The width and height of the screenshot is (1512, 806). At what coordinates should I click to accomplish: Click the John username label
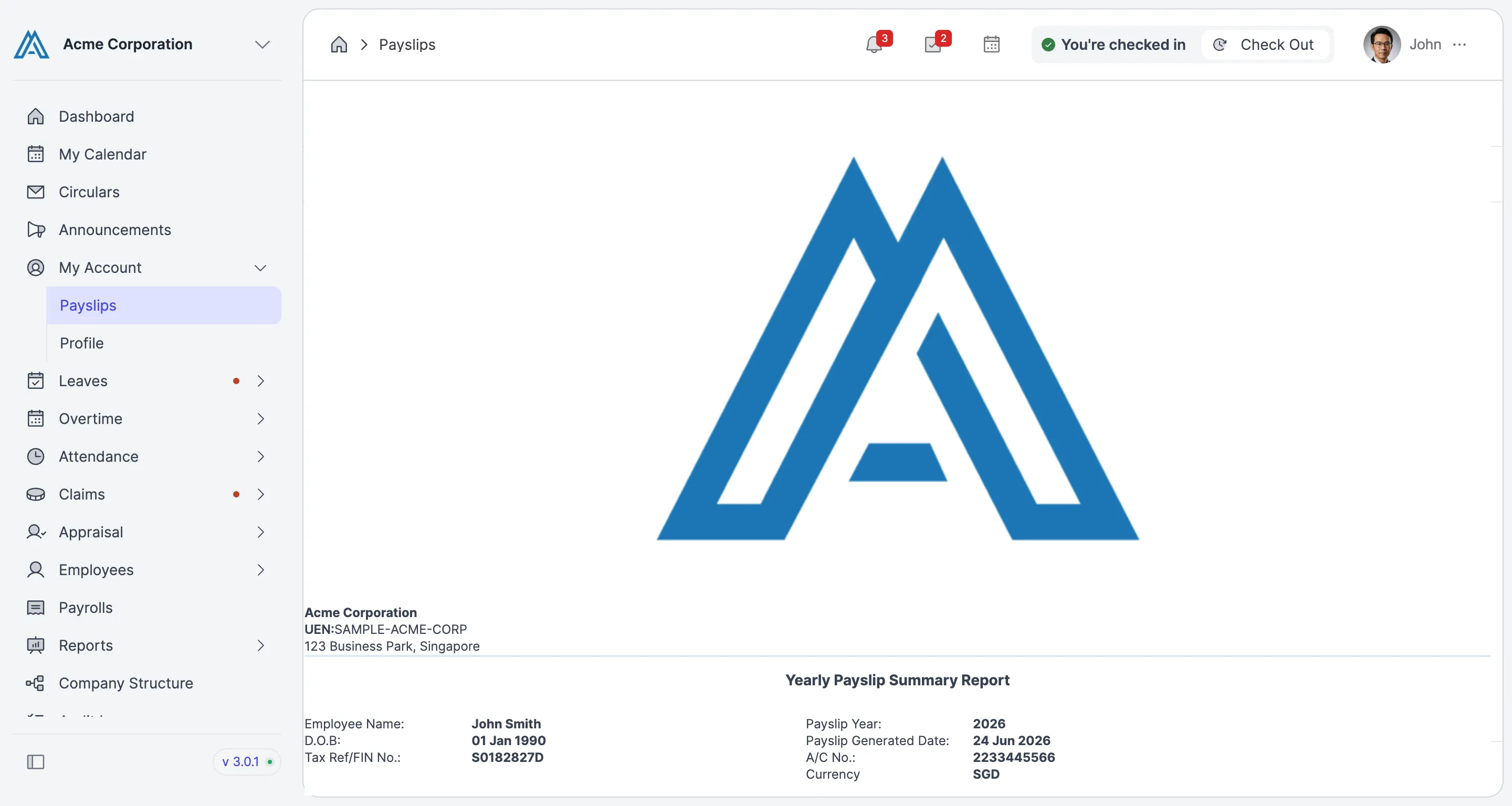tap(1425, 45)
